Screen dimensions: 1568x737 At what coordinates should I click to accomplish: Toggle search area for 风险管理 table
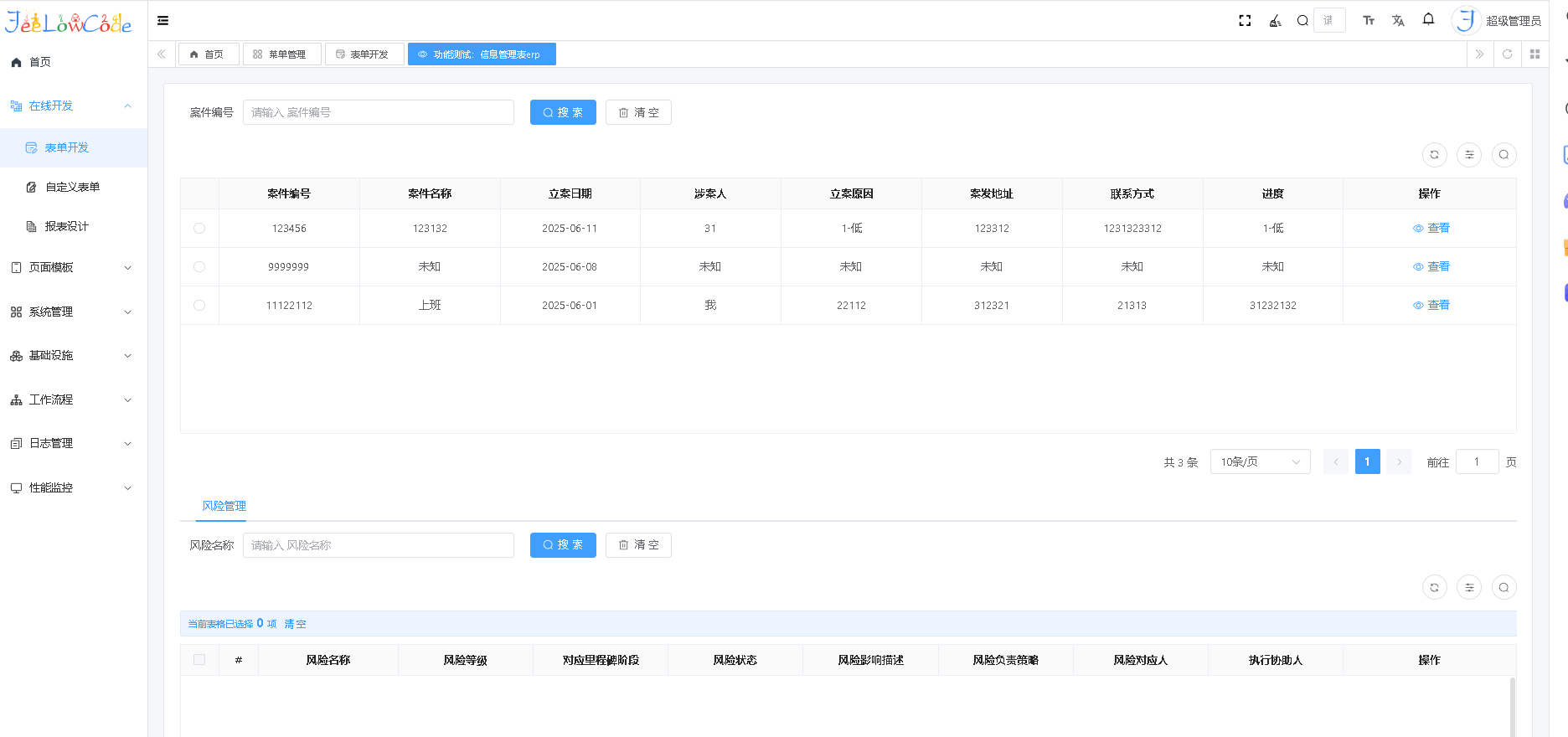(1504, 587)
